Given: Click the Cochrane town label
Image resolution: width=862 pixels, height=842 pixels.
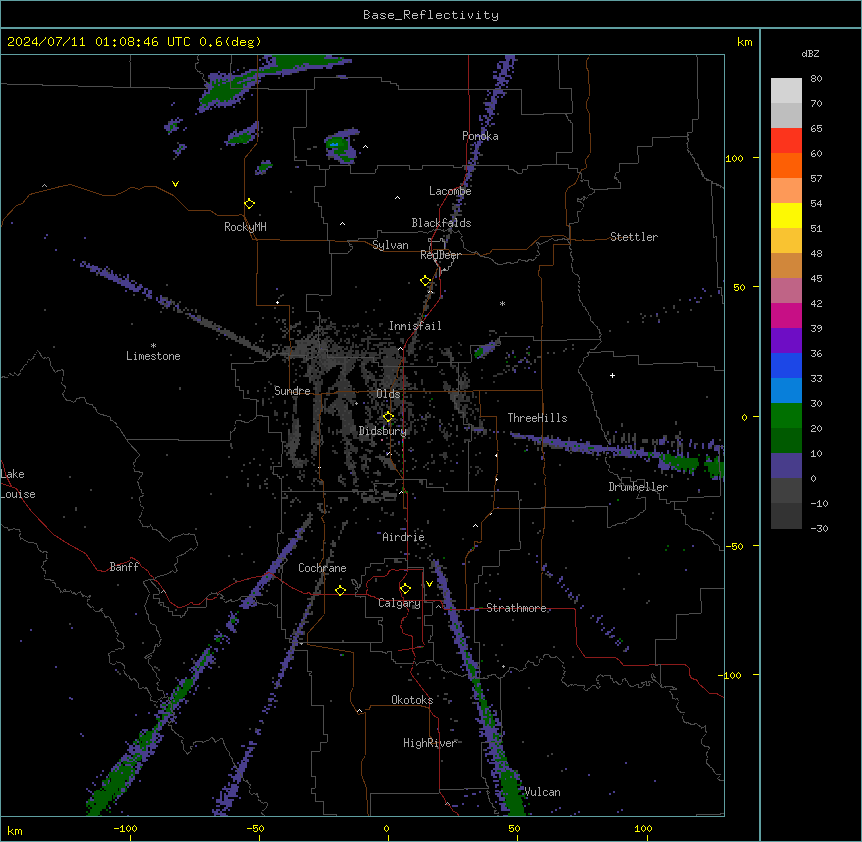Looking at the screenshot, I should coord(322,568).
